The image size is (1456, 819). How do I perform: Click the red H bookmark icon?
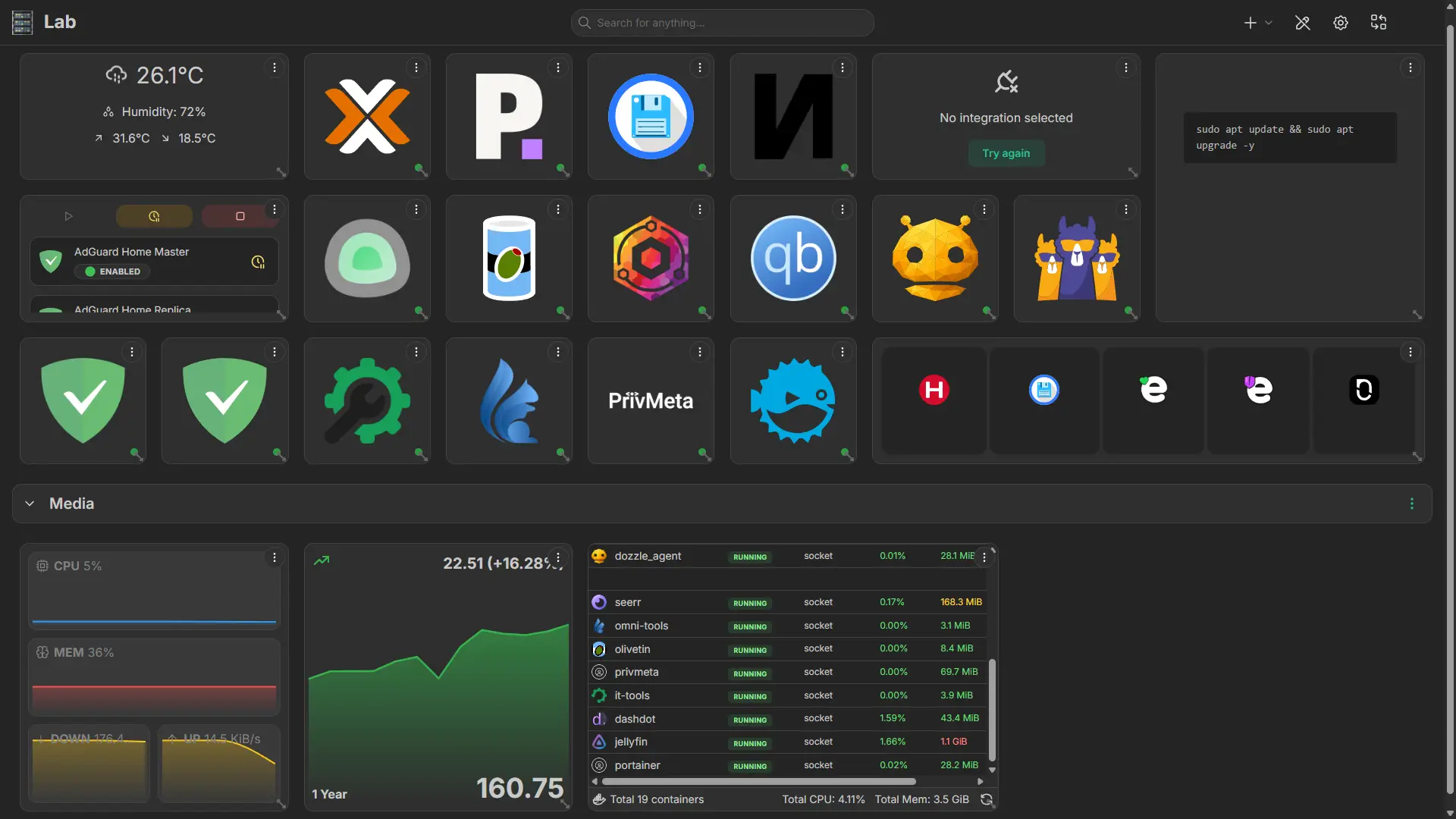[934, 390]
